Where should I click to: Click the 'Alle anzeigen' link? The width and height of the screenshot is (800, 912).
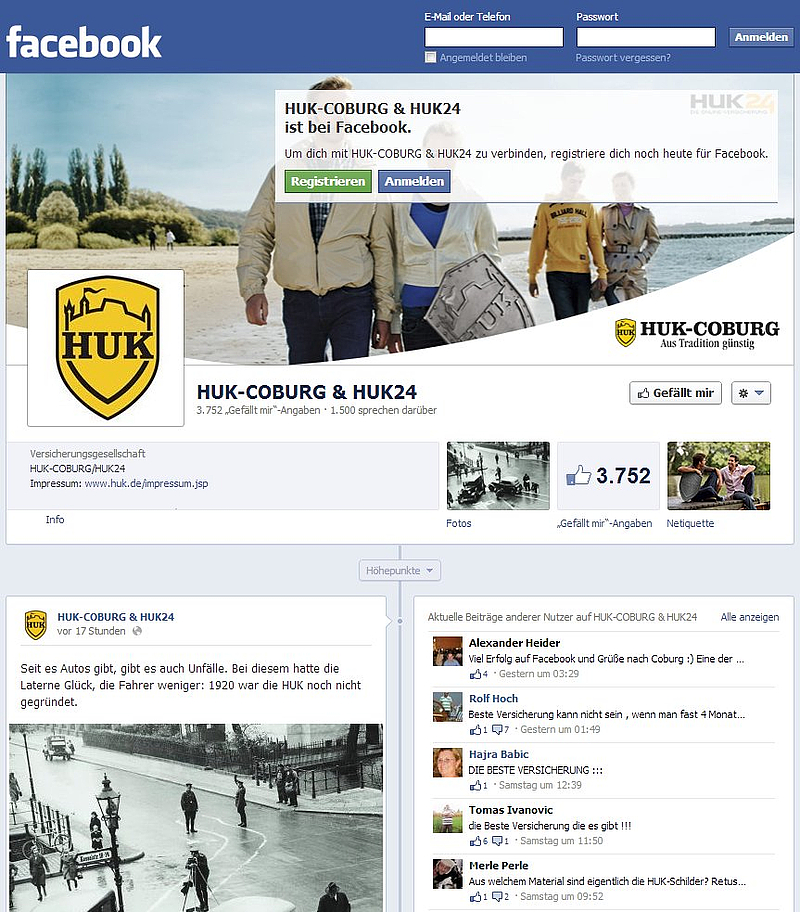click(749, 617)
